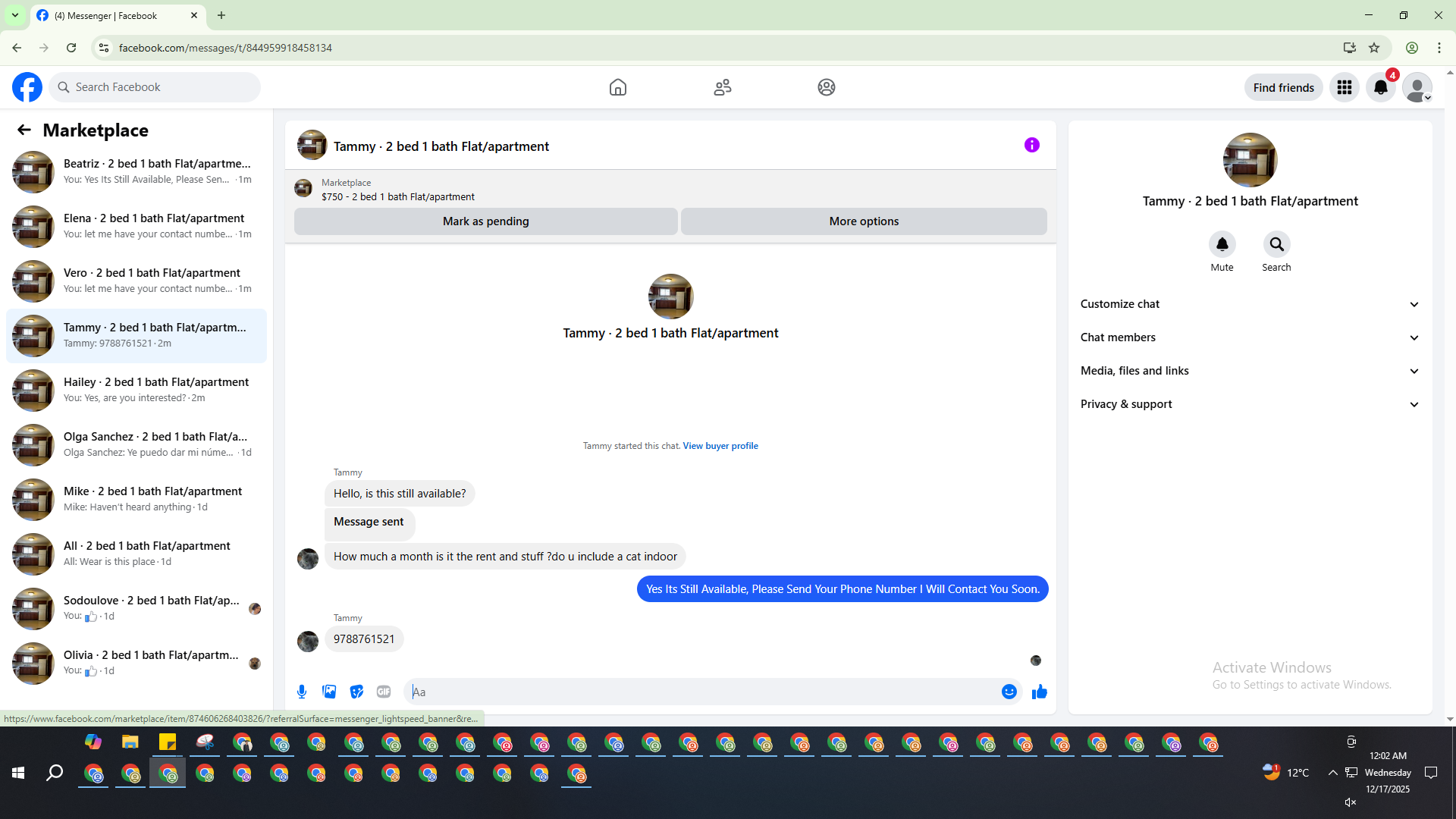Image resolution: width=1456 pixels, height=819 pixels.
Task: Open Sodoulove's apartment conversation
Action: [136, 608]
